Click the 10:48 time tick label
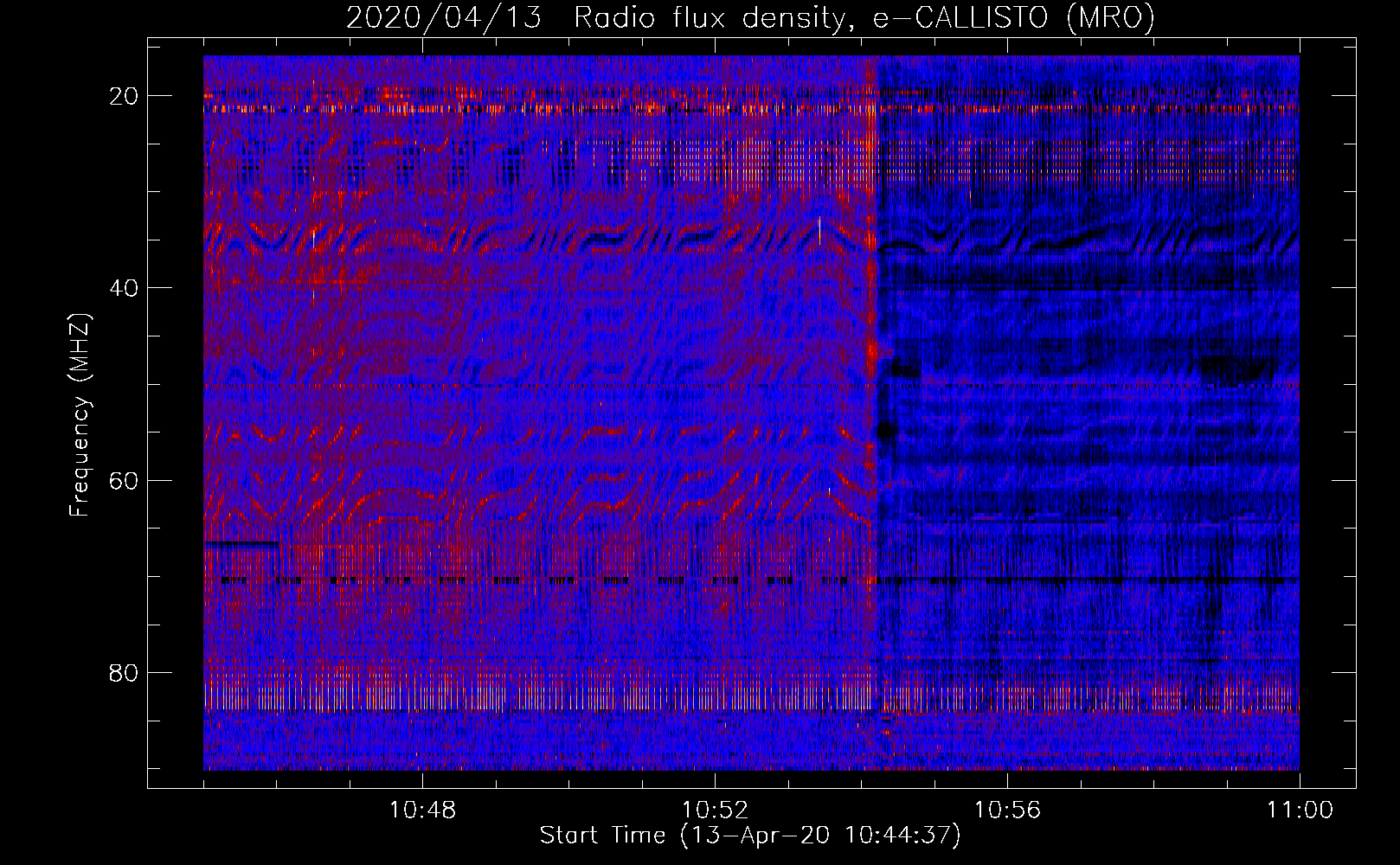 [x=422, y=811]
